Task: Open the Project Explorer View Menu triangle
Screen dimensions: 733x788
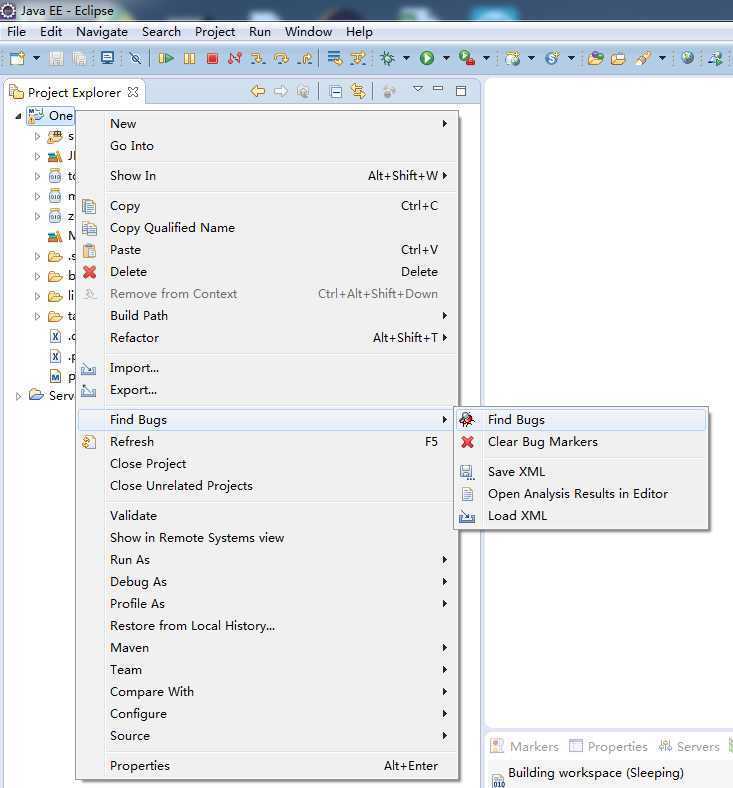Action: point(417,89)
